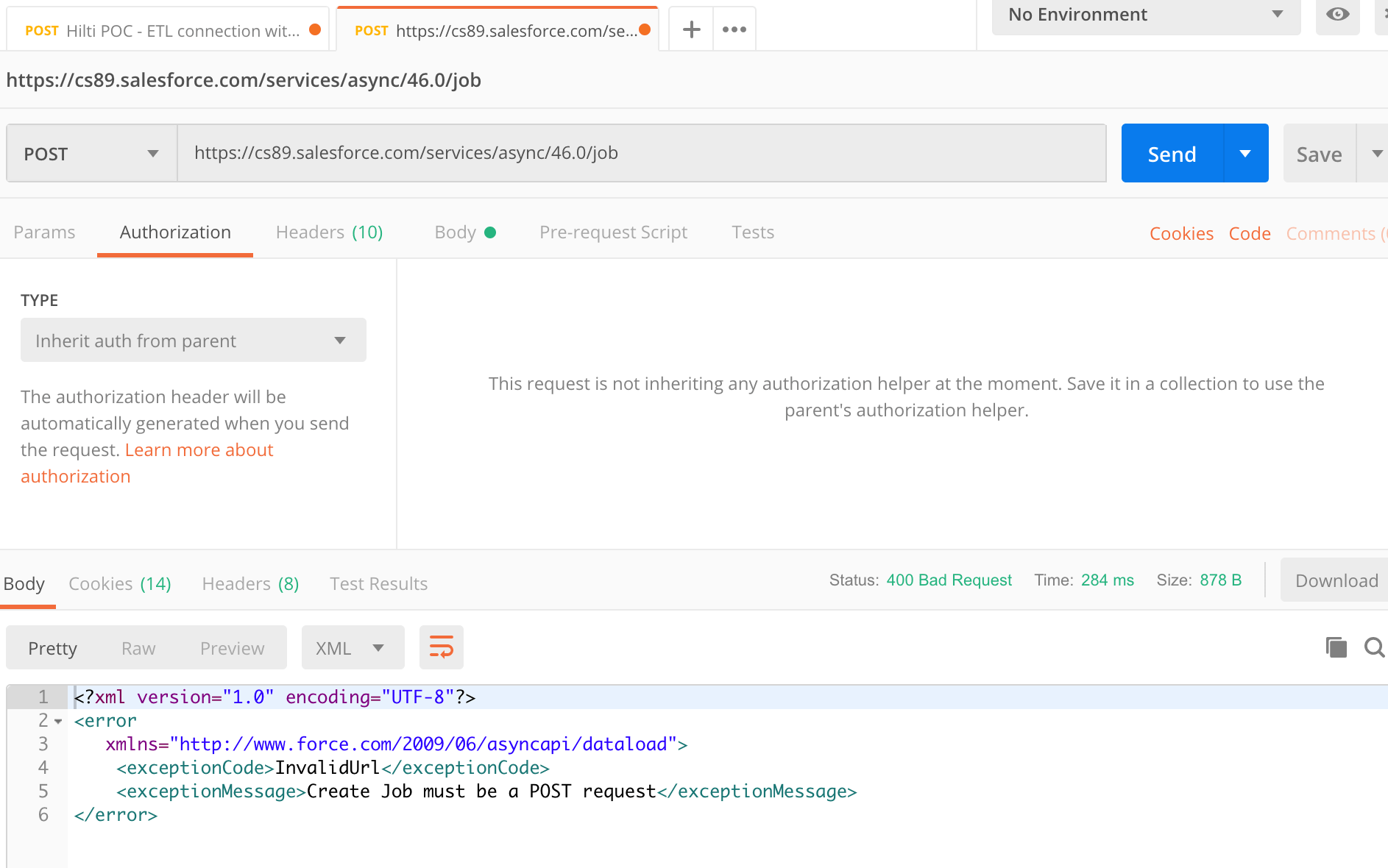
Task: Open the Comments link
Action: tap(1336, 234)
